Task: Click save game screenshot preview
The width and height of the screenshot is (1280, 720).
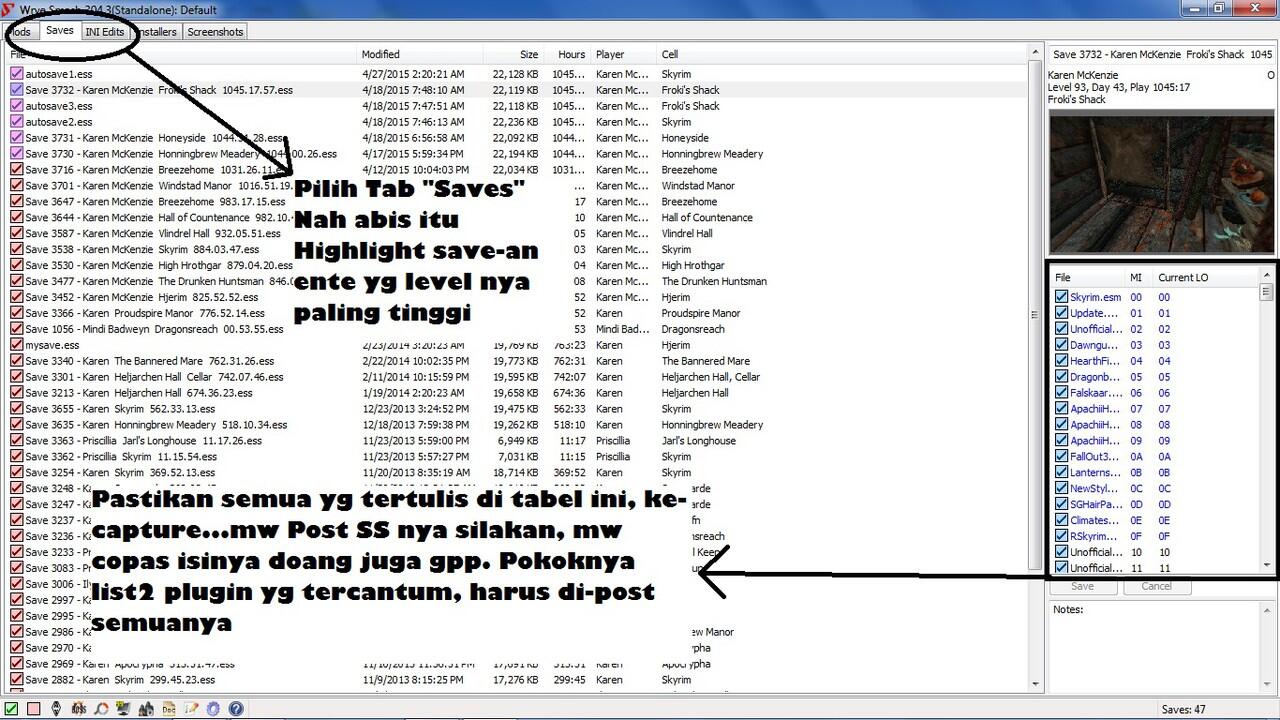Action: 1162,181
